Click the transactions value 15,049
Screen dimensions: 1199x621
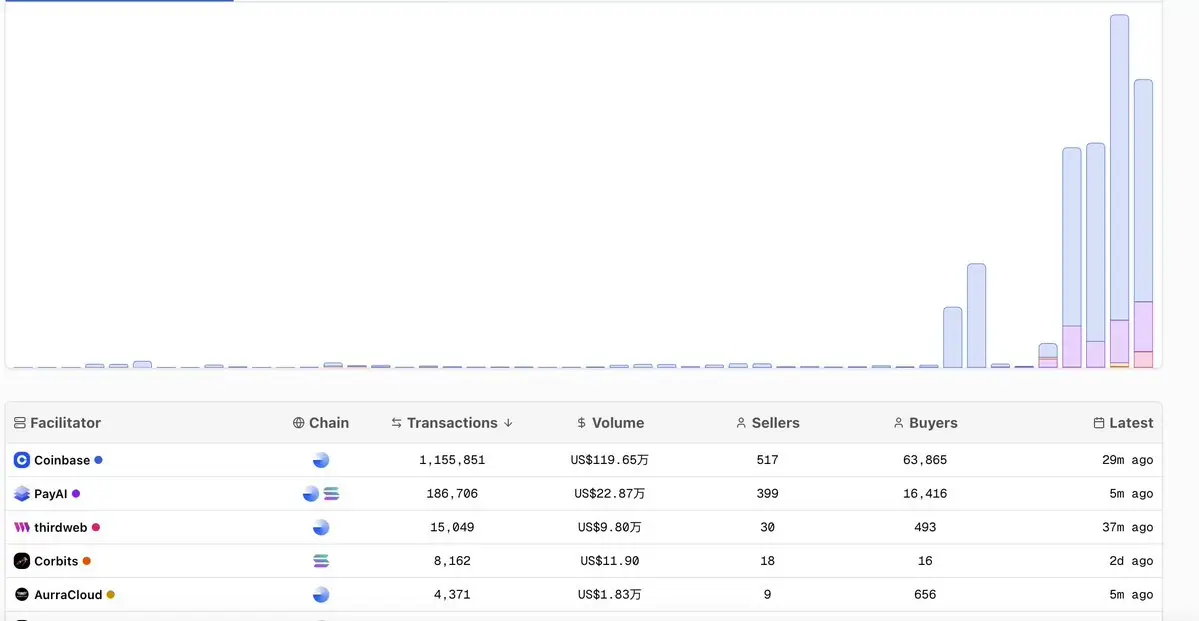pyautogui.click(x=452, y=528)
